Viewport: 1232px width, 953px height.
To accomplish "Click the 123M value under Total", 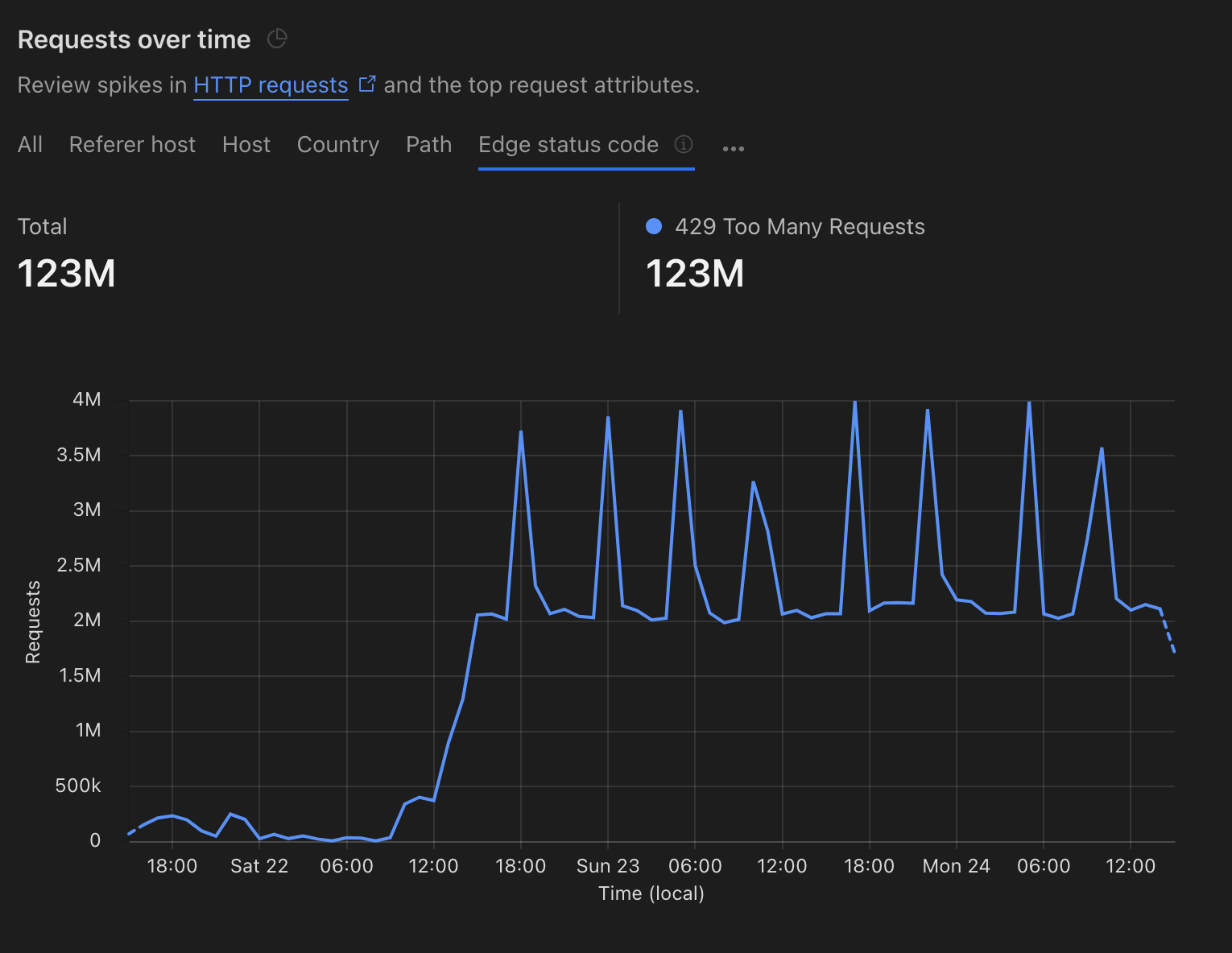I will click(x=67, y=274).
